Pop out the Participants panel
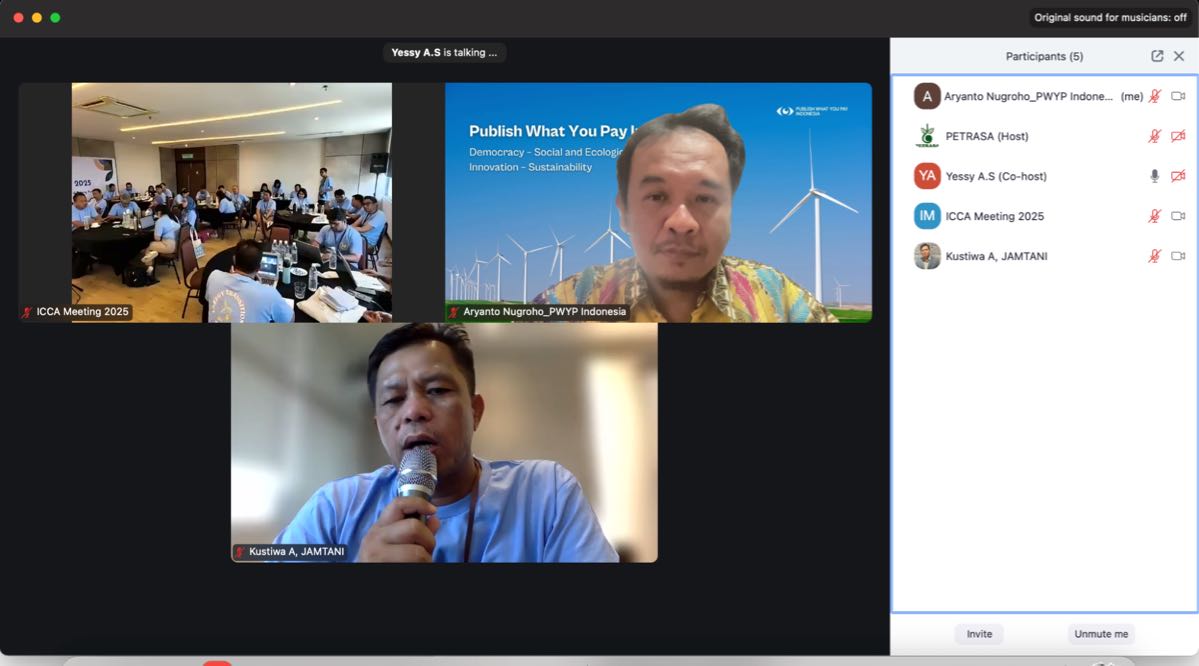This screenshot has width=1199, height=666. coord(1157,56)
